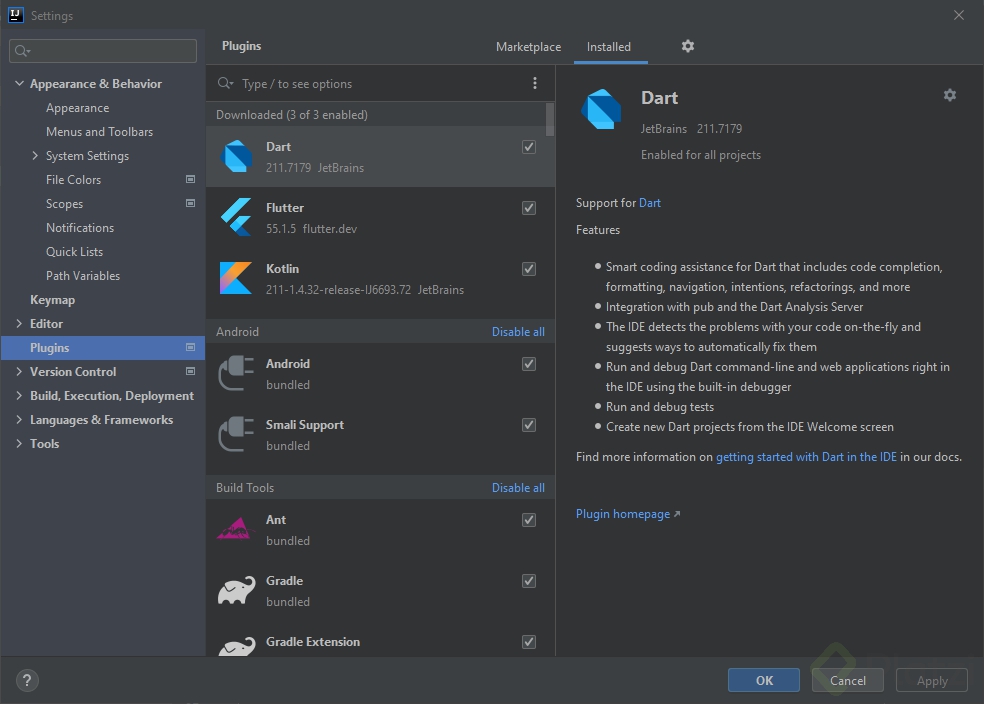Click the large Dart logo in details pane

(x=601, y=109)
